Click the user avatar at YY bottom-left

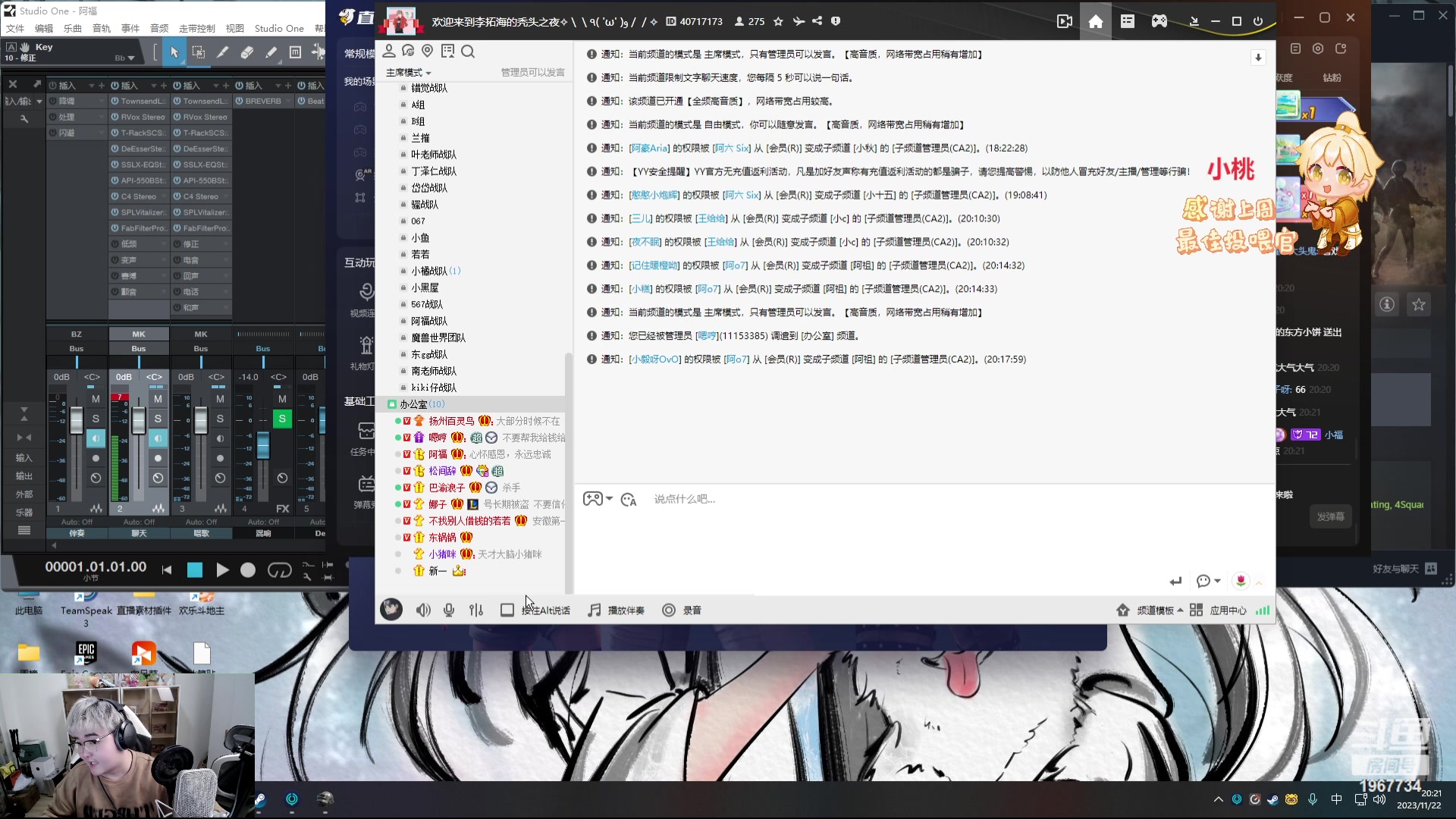point(391,609)
